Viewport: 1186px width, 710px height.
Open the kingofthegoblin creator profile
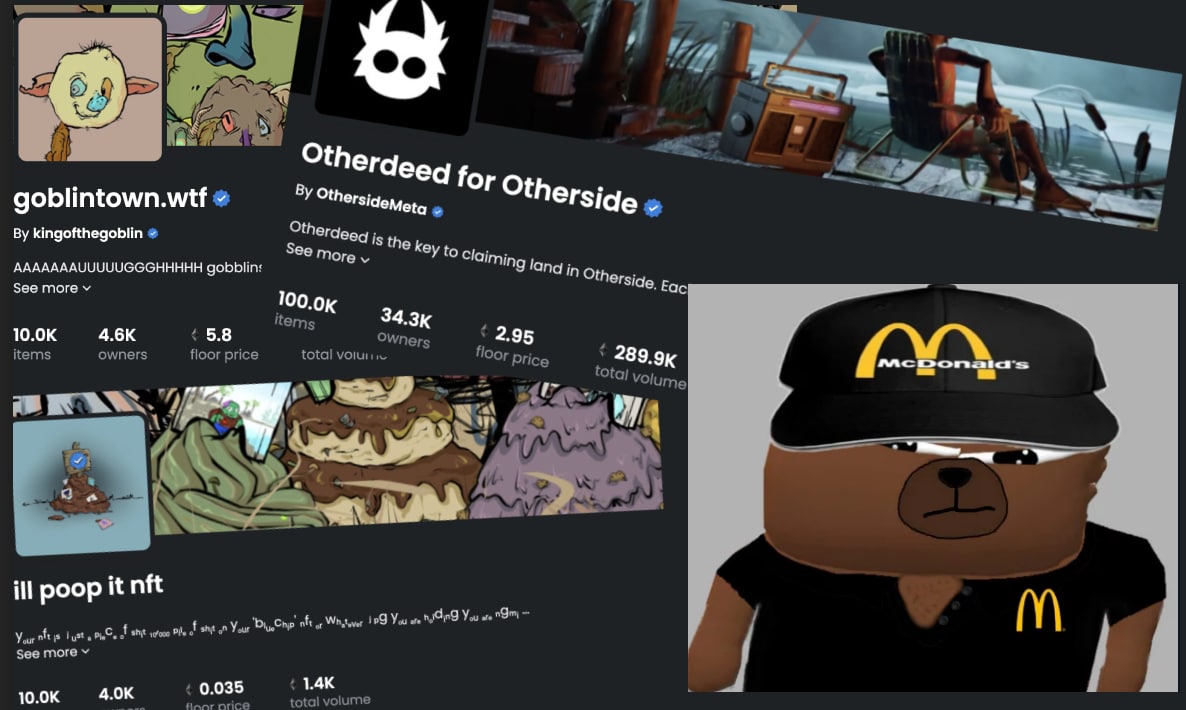coord(88,234)
